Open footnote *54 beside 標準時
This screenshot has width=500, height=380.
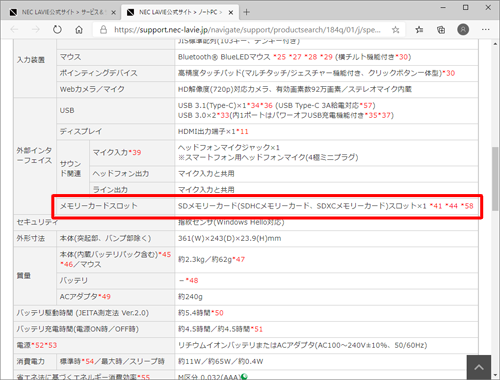[x=88, y=362]
